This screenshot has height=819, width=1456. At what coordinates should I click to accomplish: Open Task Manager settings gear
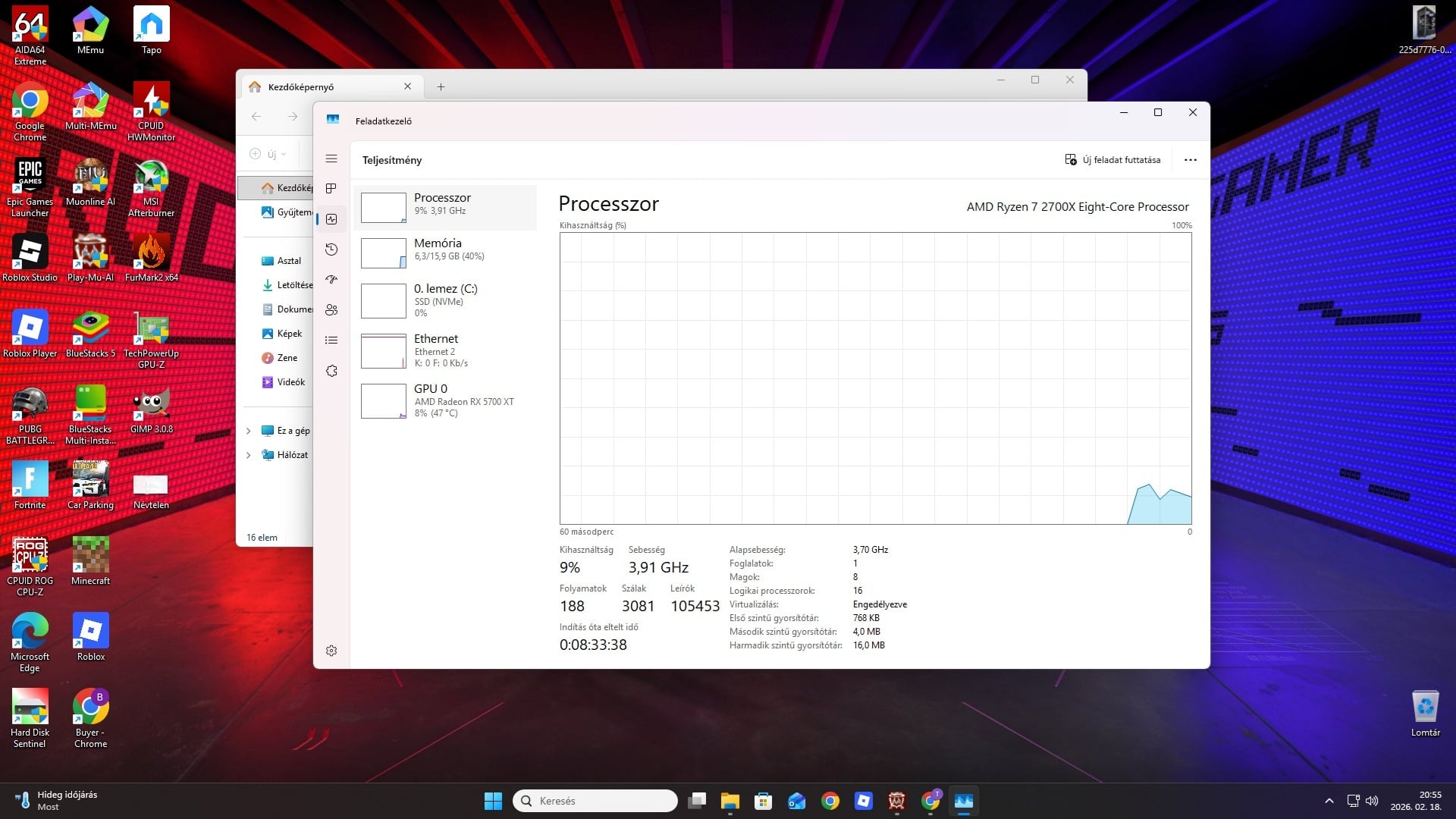click(x=331, y=651)
